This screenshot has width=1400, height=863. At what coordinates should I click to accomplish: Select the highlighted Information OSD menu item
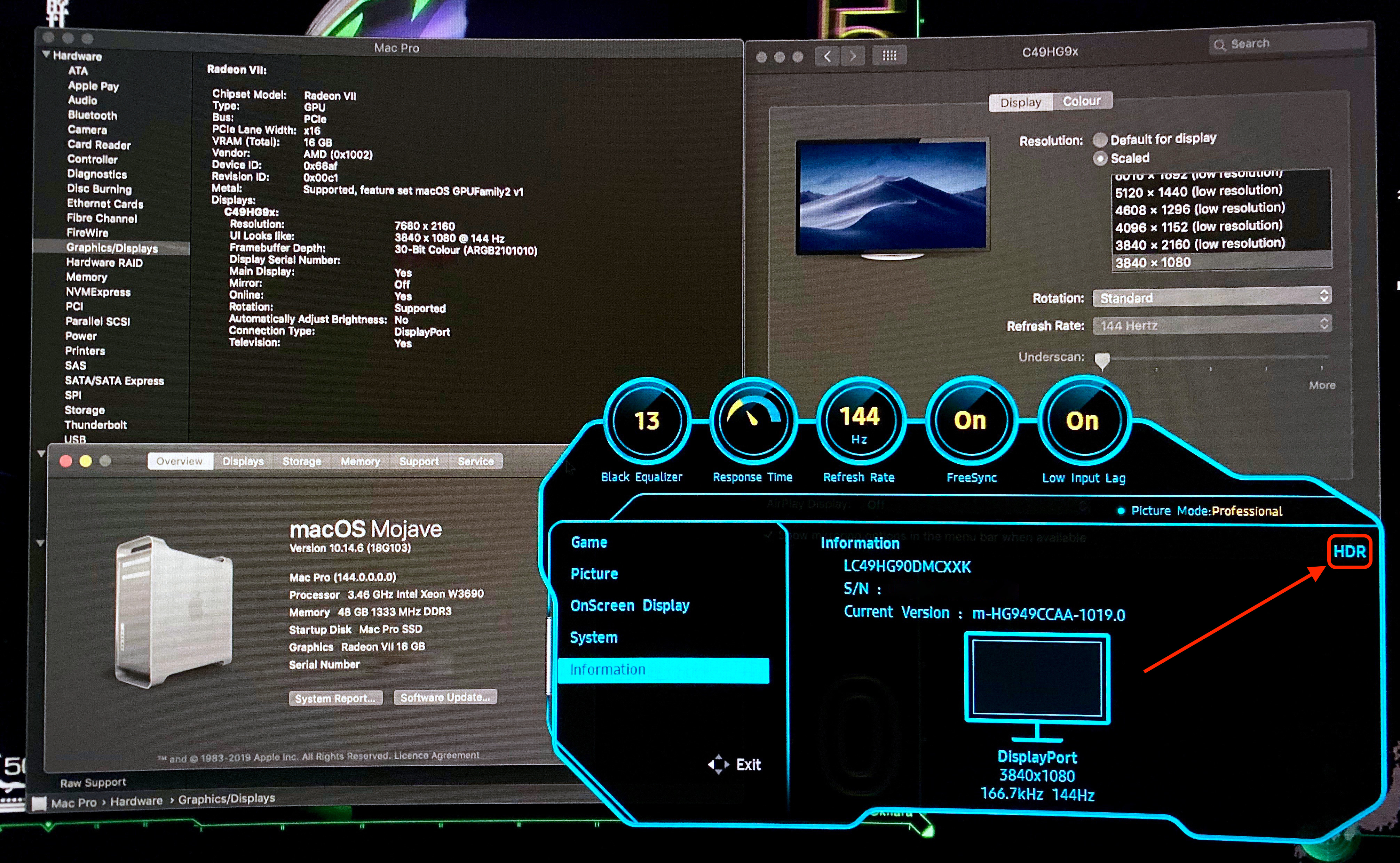(663, 670)
